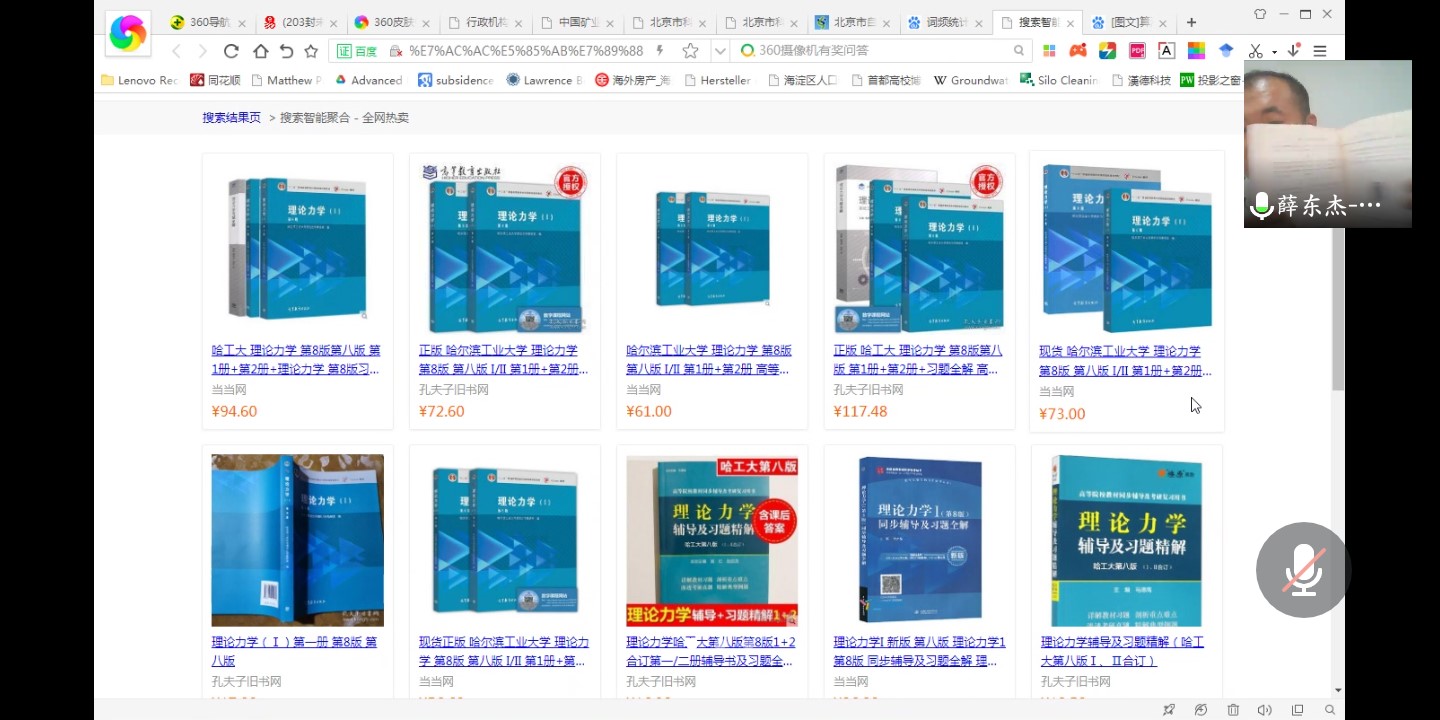Viewport: 1440px width, 720px height.
Task: Open the ¥61.00 product thumbnail
Action: point(712,247)
